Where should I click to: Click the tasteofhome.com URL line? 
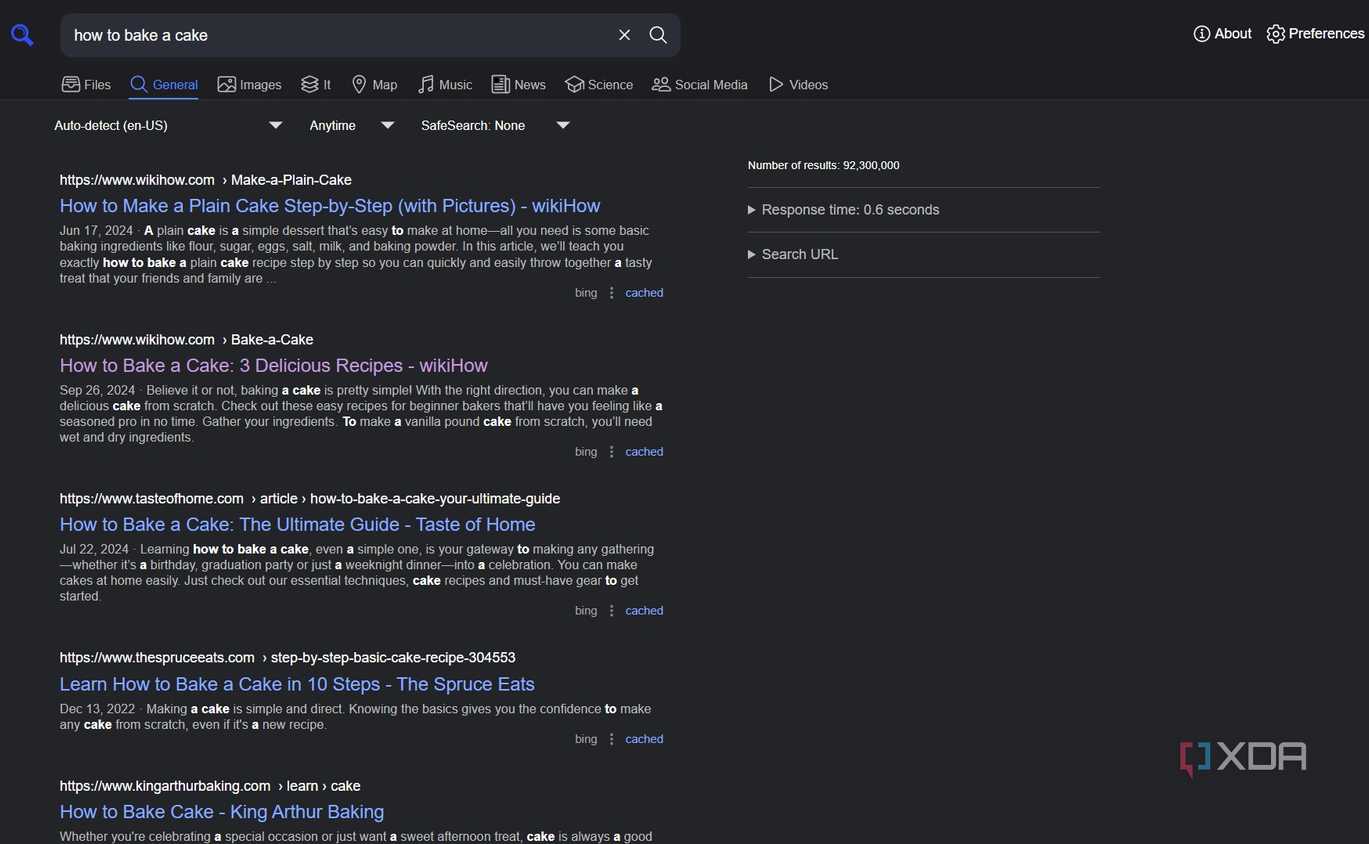[309, 498]
